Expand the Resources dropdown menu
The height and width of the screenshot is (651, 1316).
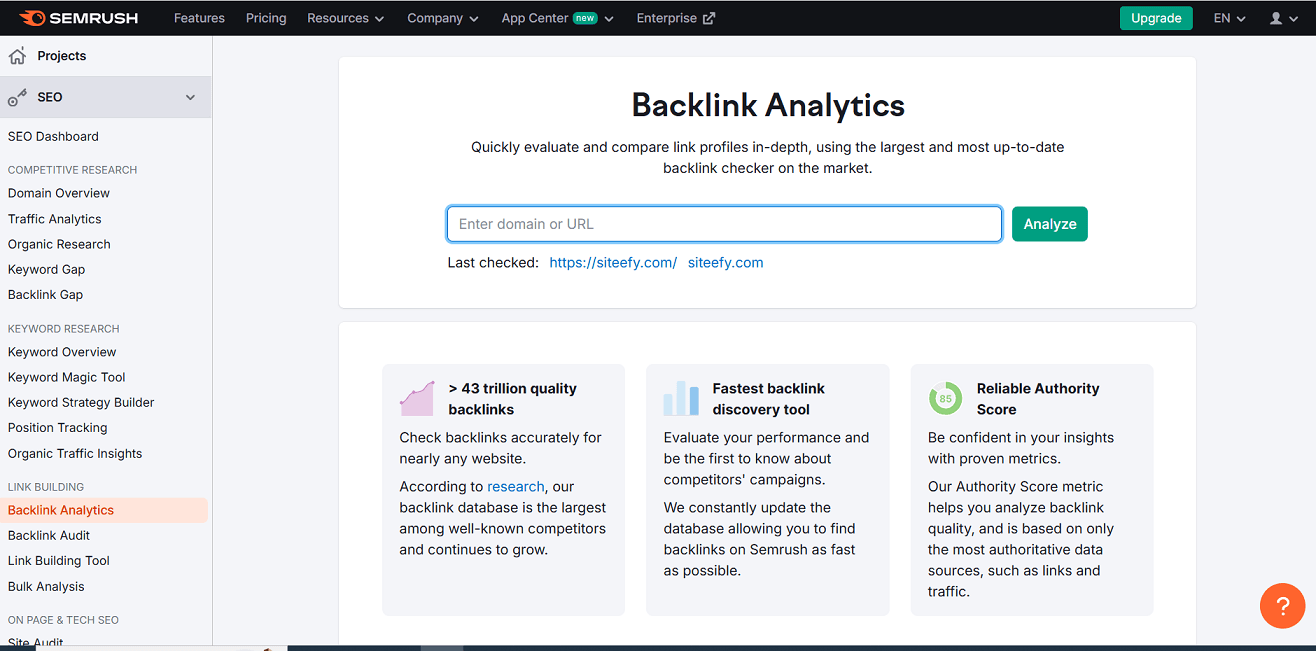tap(345, 17)
